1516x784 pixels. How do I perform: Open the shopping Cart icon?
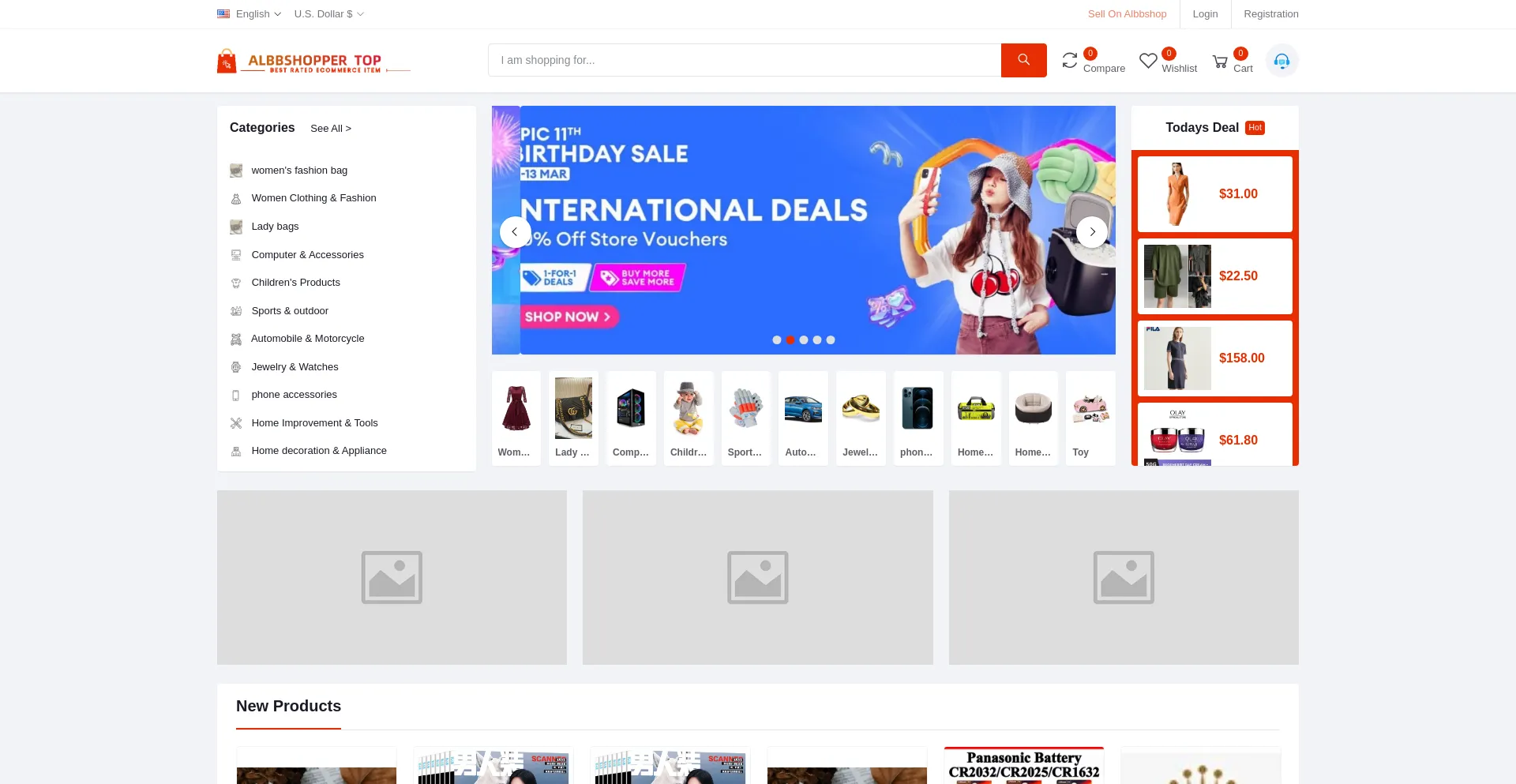click(x=1220, y=62)
